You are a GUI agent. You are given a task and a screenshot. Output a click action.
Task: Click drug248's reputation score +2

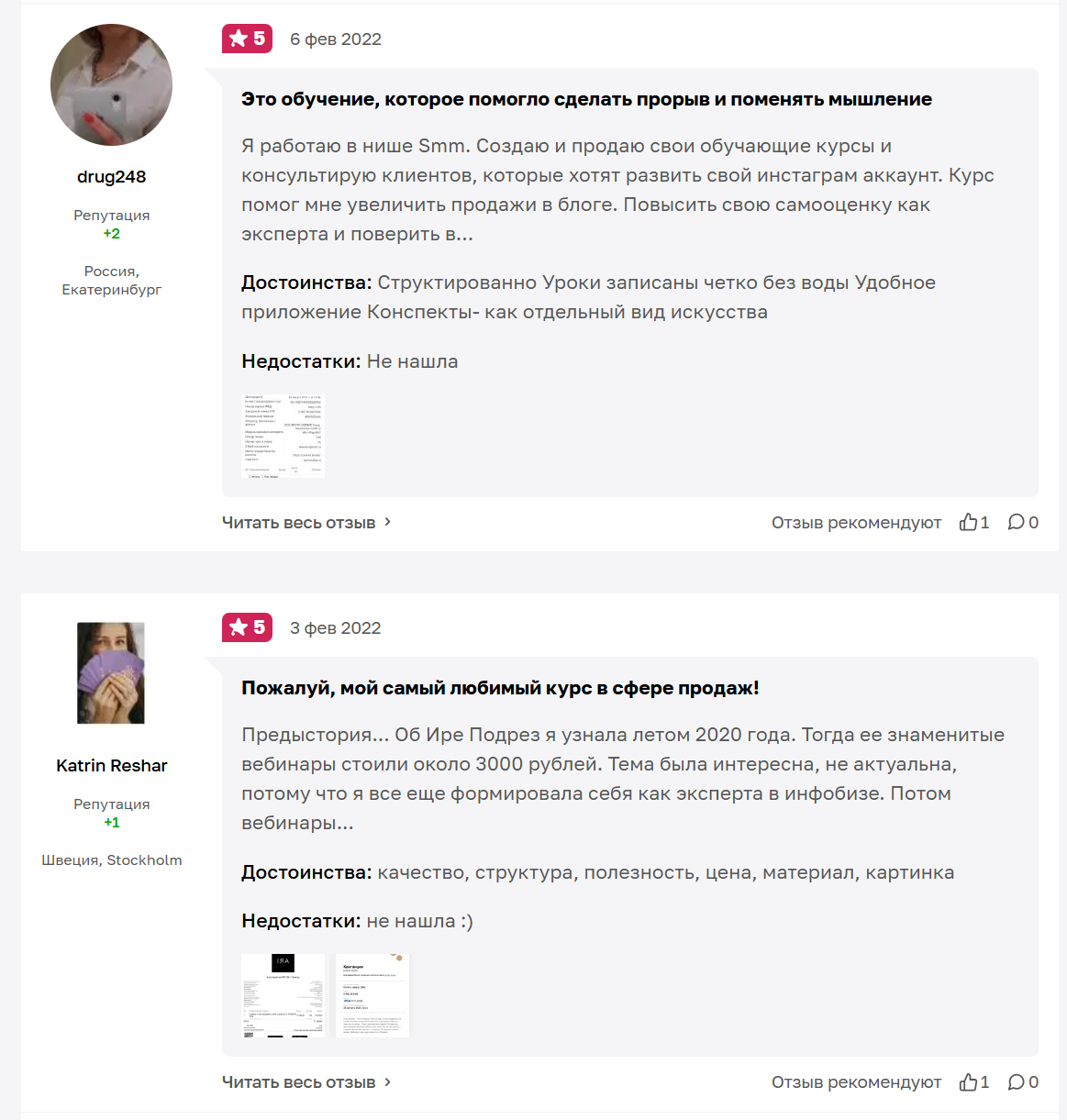coord(111,234)
